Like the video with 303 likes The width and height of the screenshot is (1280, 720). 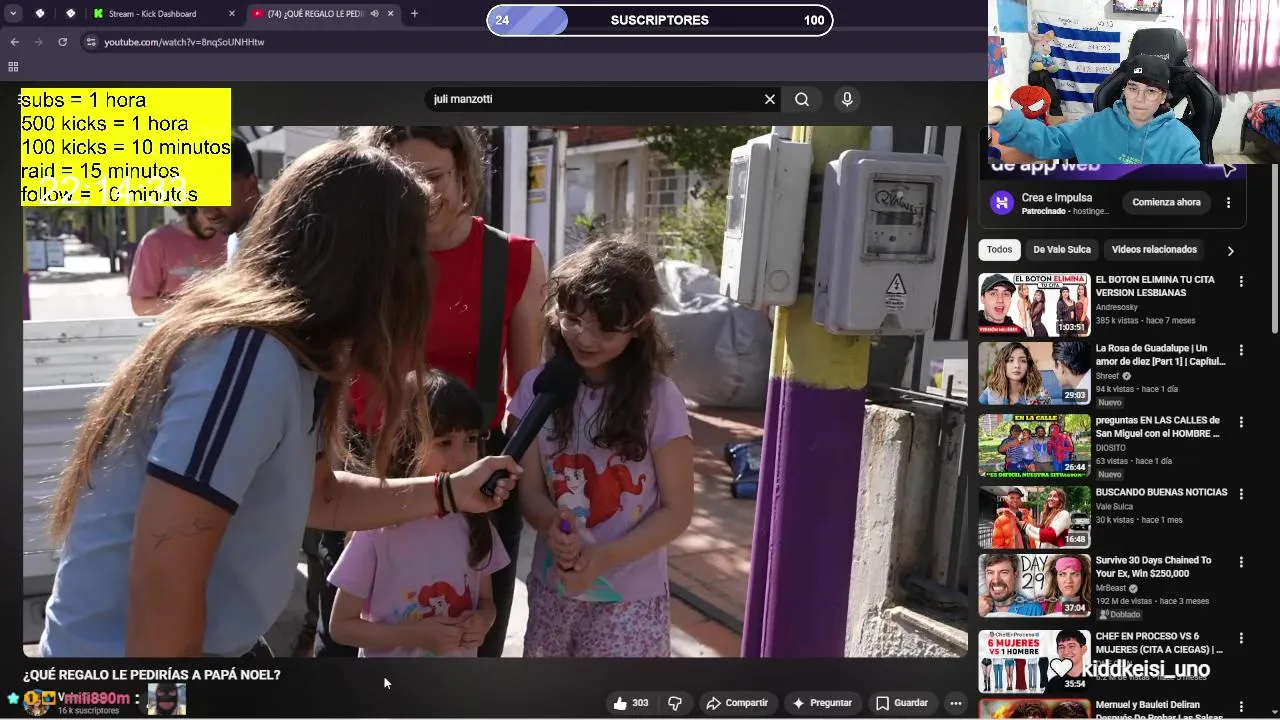click(631, 703)
